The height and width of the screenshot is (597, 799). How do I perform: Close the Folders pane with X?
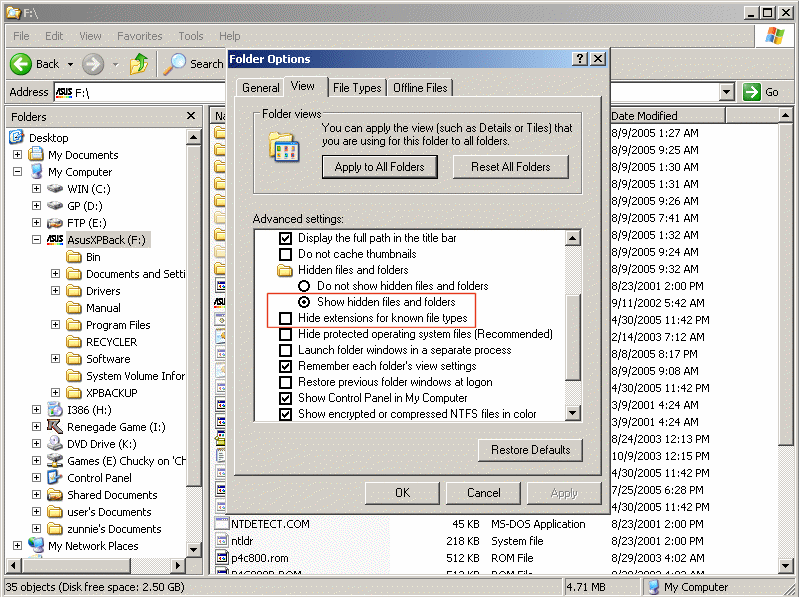(x=191, y=117)
